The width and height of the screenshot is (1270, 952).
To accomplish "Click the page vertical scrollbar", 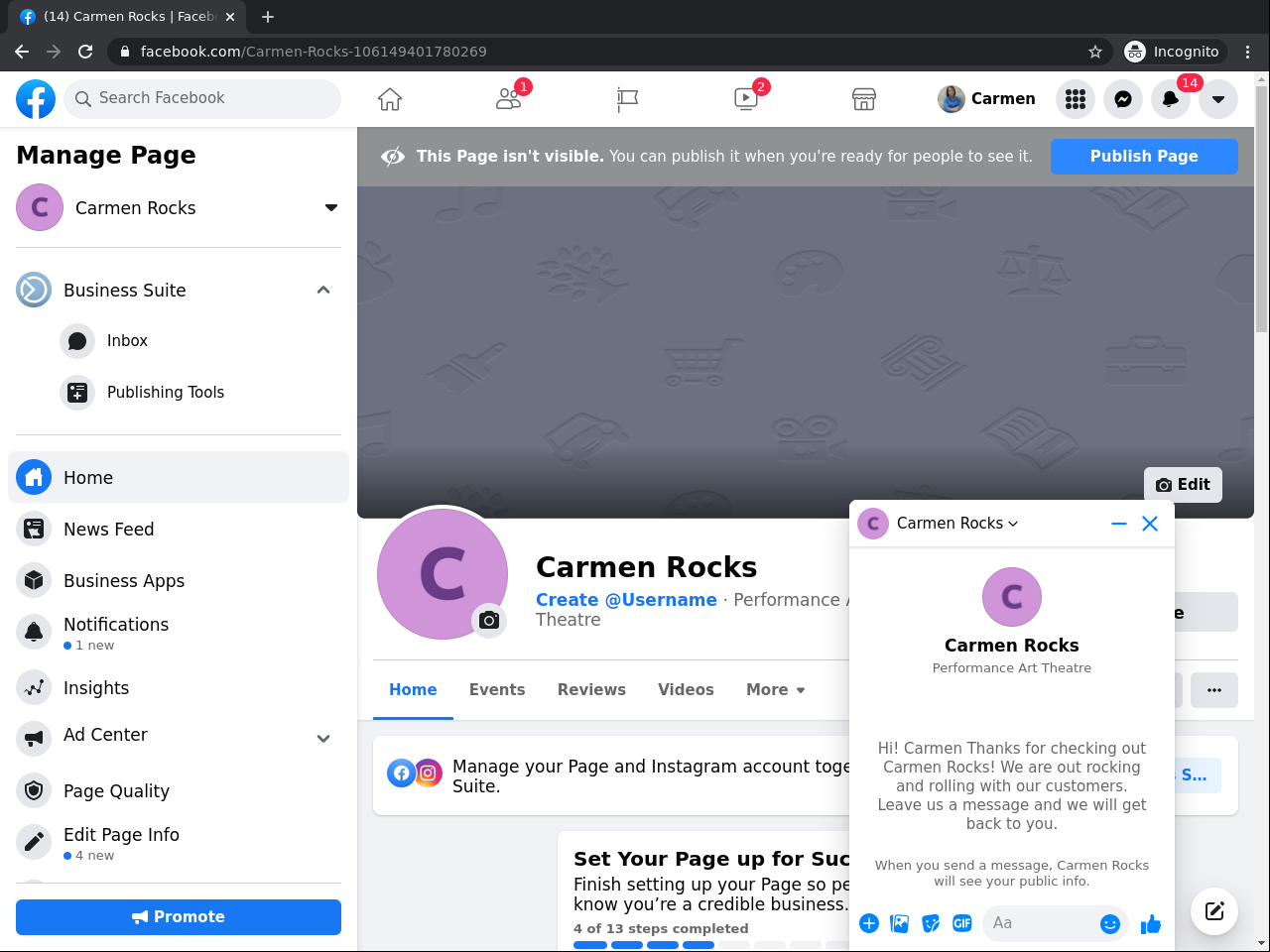I will 1262,208.
